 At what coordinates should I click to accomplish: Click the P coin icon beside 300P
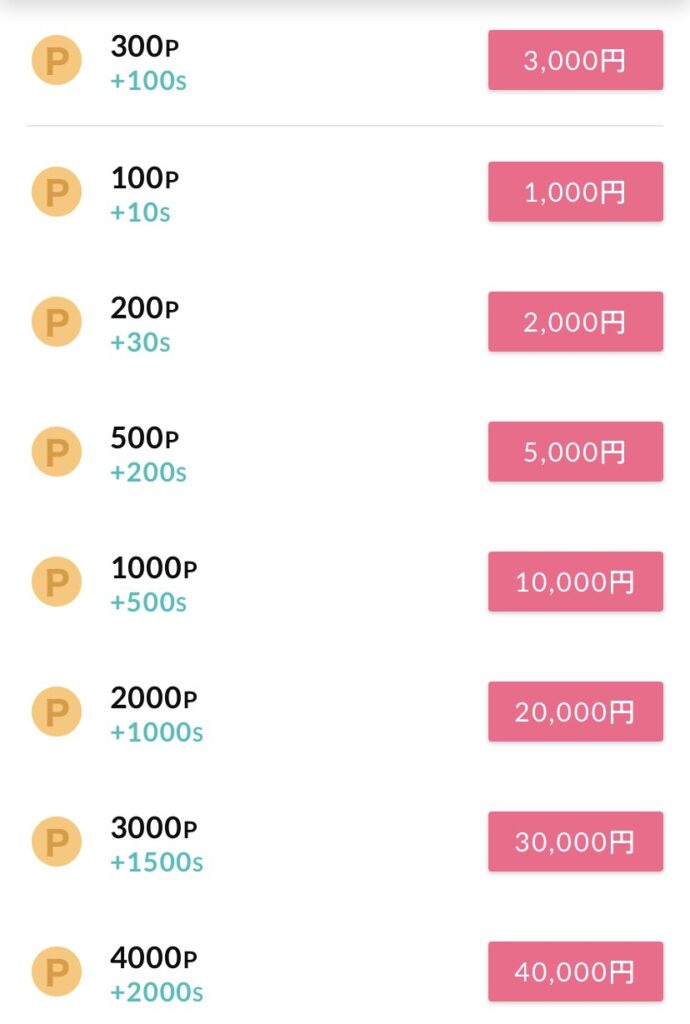pos(56,60)
